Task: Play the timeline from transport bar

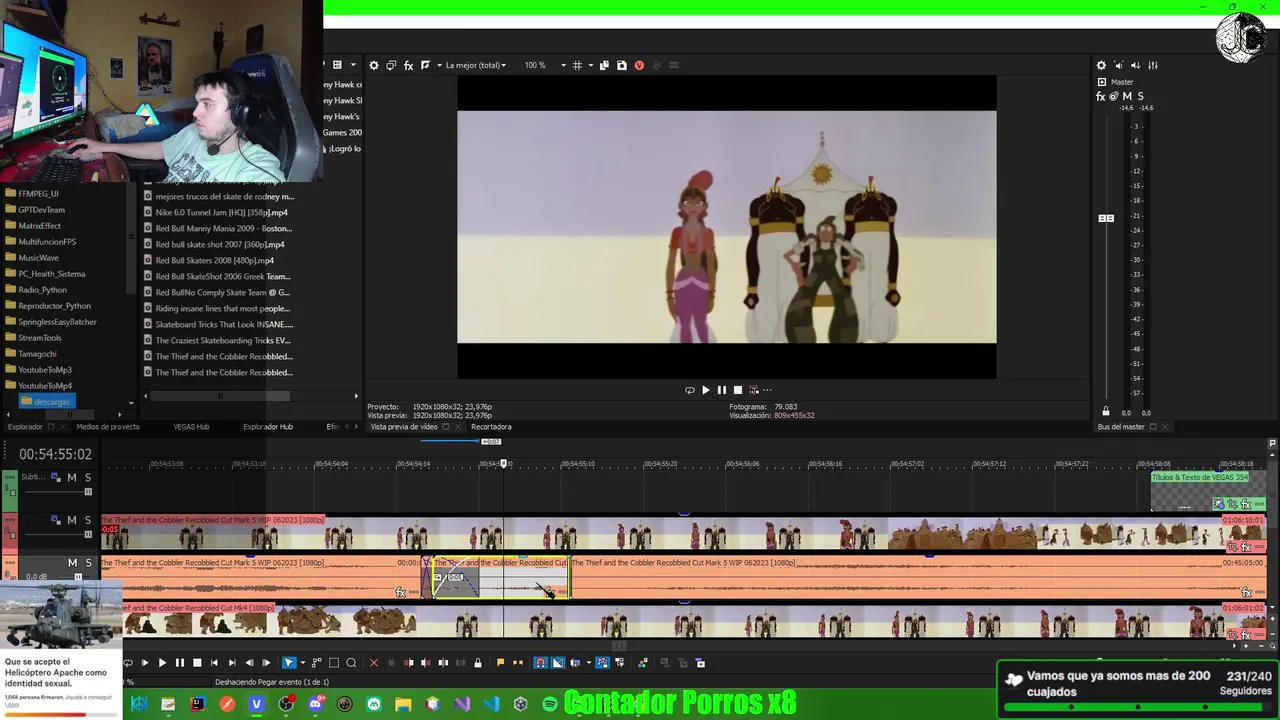Action: 162,662
